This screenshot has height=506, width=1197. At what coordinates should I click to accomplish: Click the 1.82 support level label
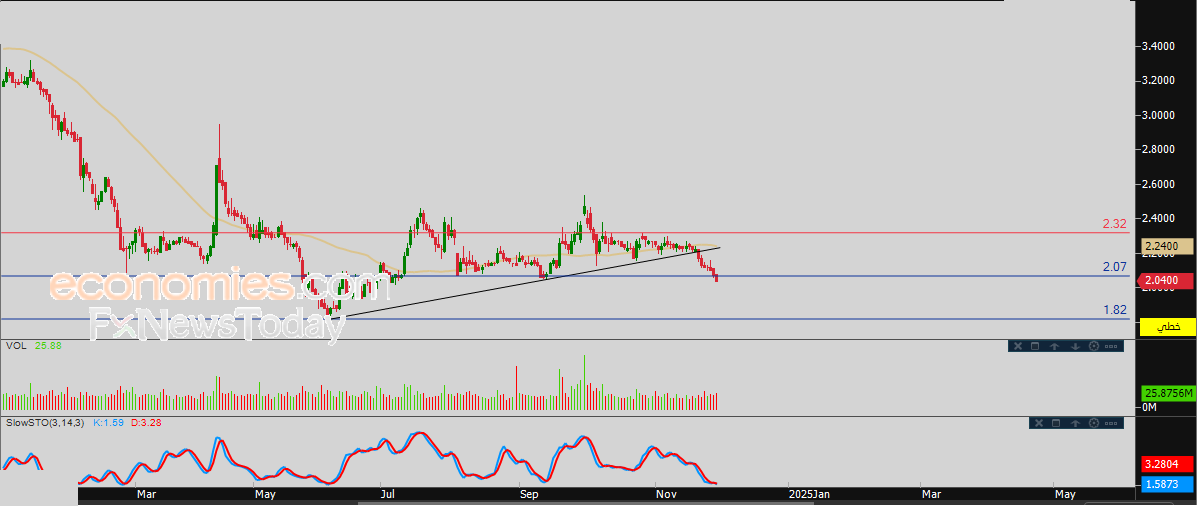(x=1115, y=309)
